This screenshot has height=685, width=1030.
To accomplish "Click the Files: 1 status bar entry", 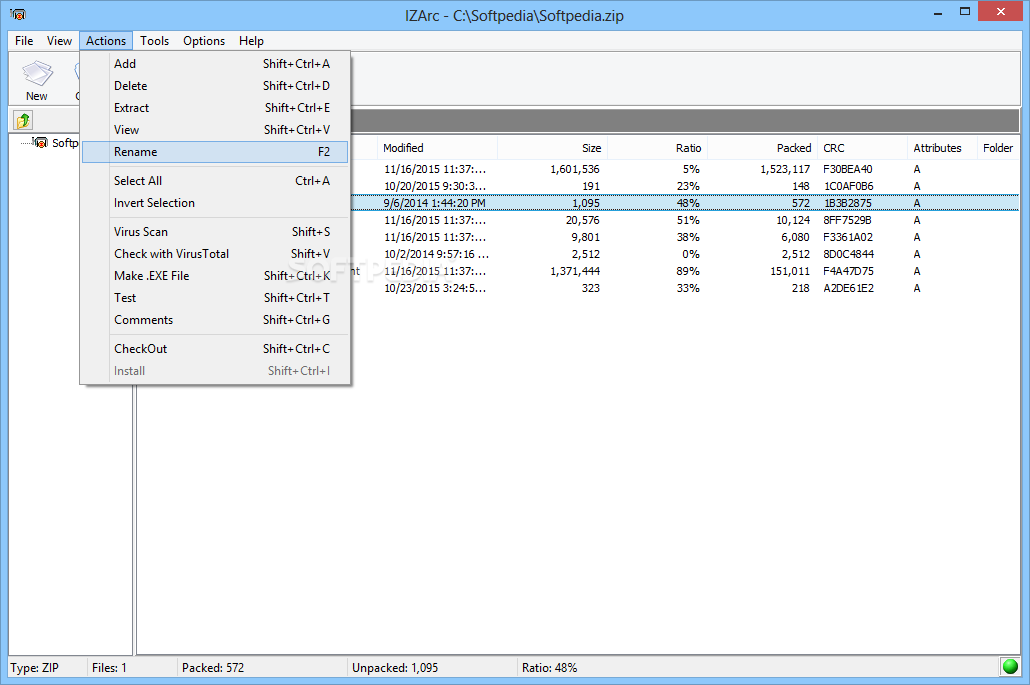I will 109,668.
